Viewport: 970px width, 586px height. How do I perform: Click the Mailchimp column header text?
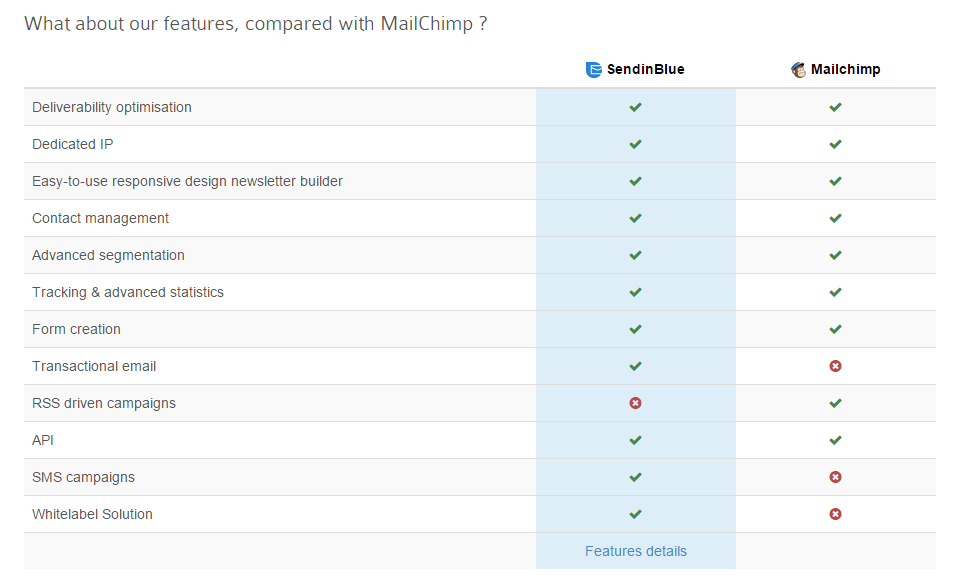(845, 69)
